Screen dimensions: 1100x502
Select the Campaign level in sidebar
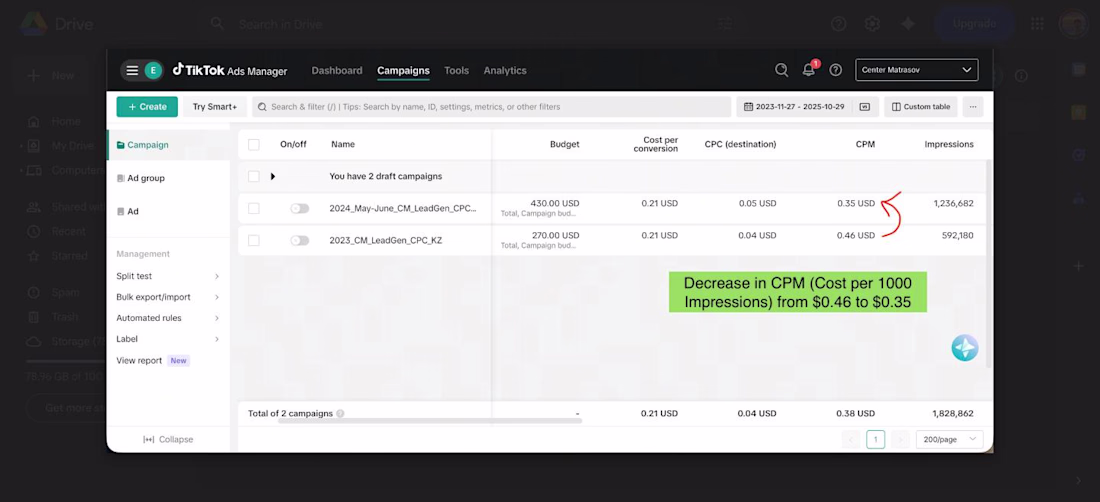pyautogui.click(x=168, y=145)
